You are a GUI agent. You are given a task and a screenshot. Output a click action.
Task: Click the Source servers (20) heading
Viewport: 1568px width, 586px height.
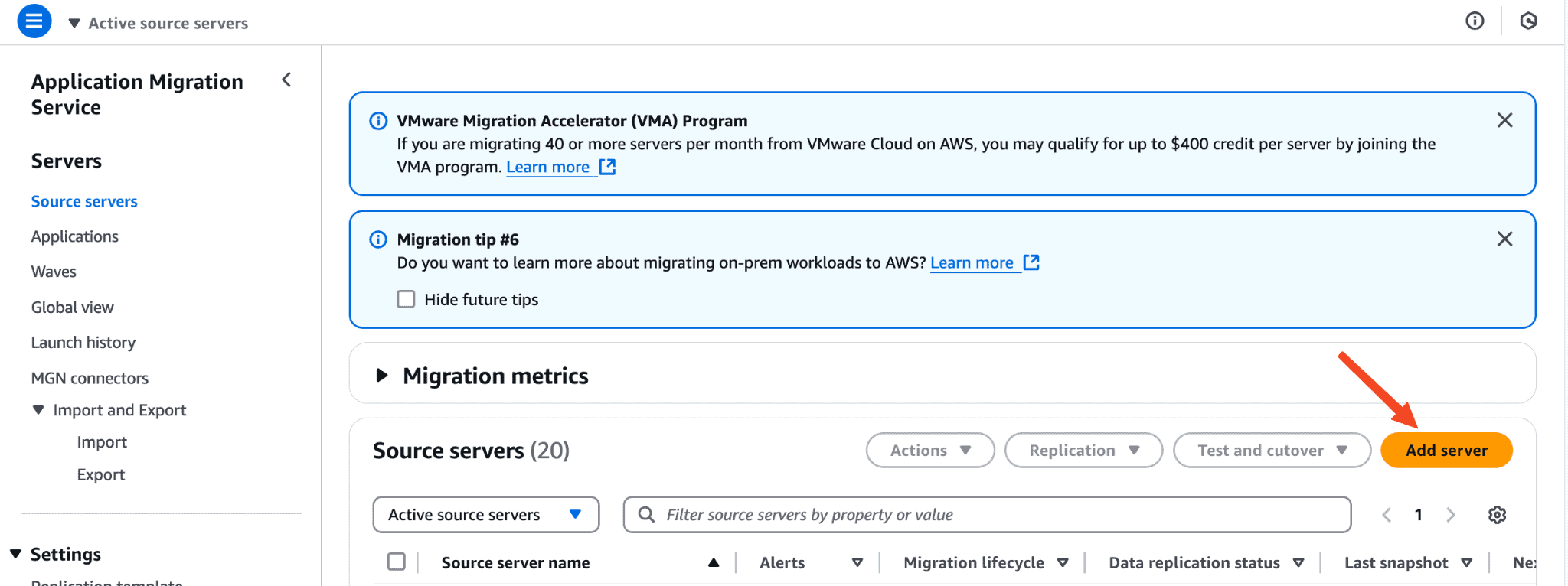pos(471,451)
